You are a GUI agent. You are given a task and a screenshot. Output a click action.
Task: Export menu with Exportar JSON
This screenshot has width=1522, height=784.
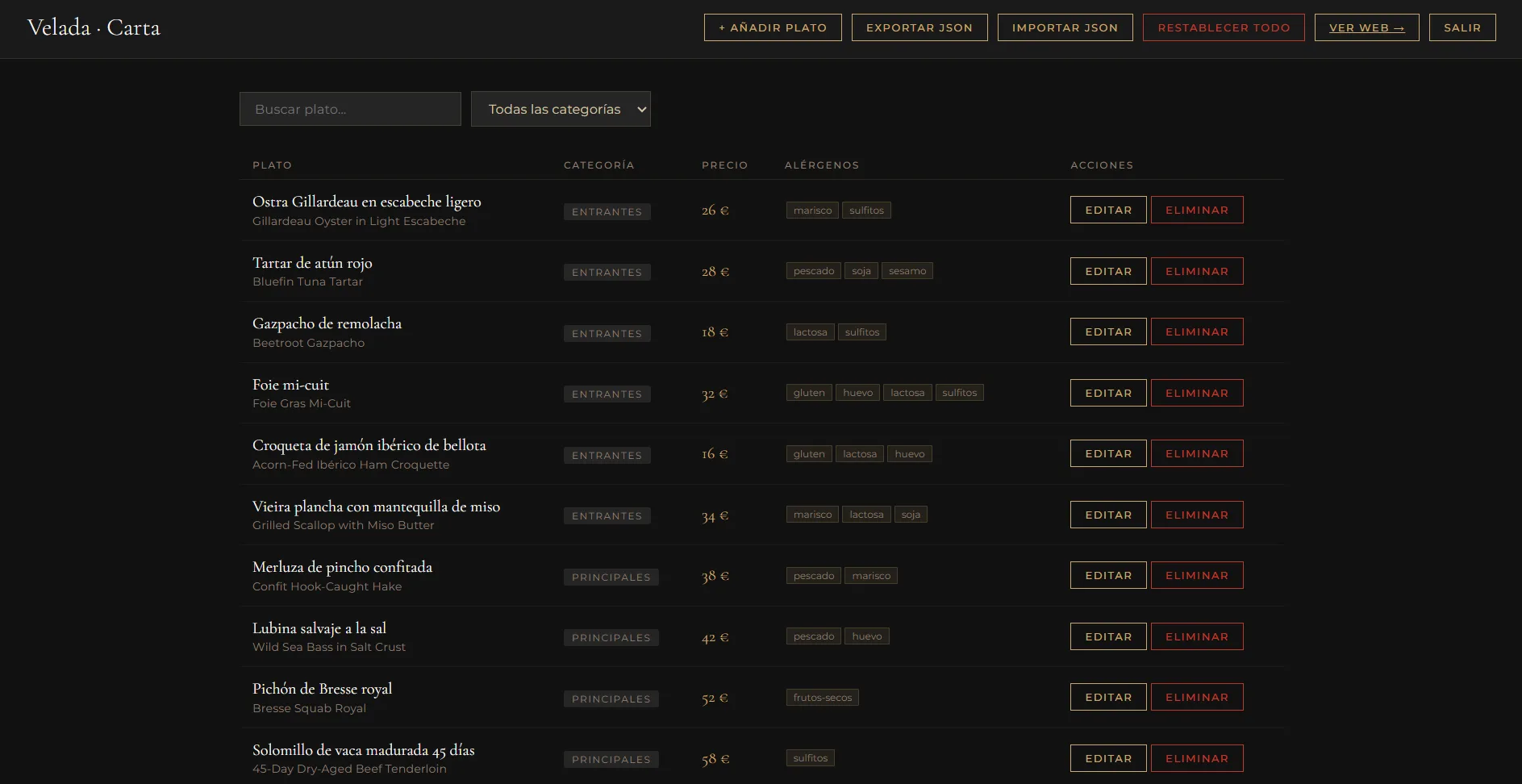[919, 27]
